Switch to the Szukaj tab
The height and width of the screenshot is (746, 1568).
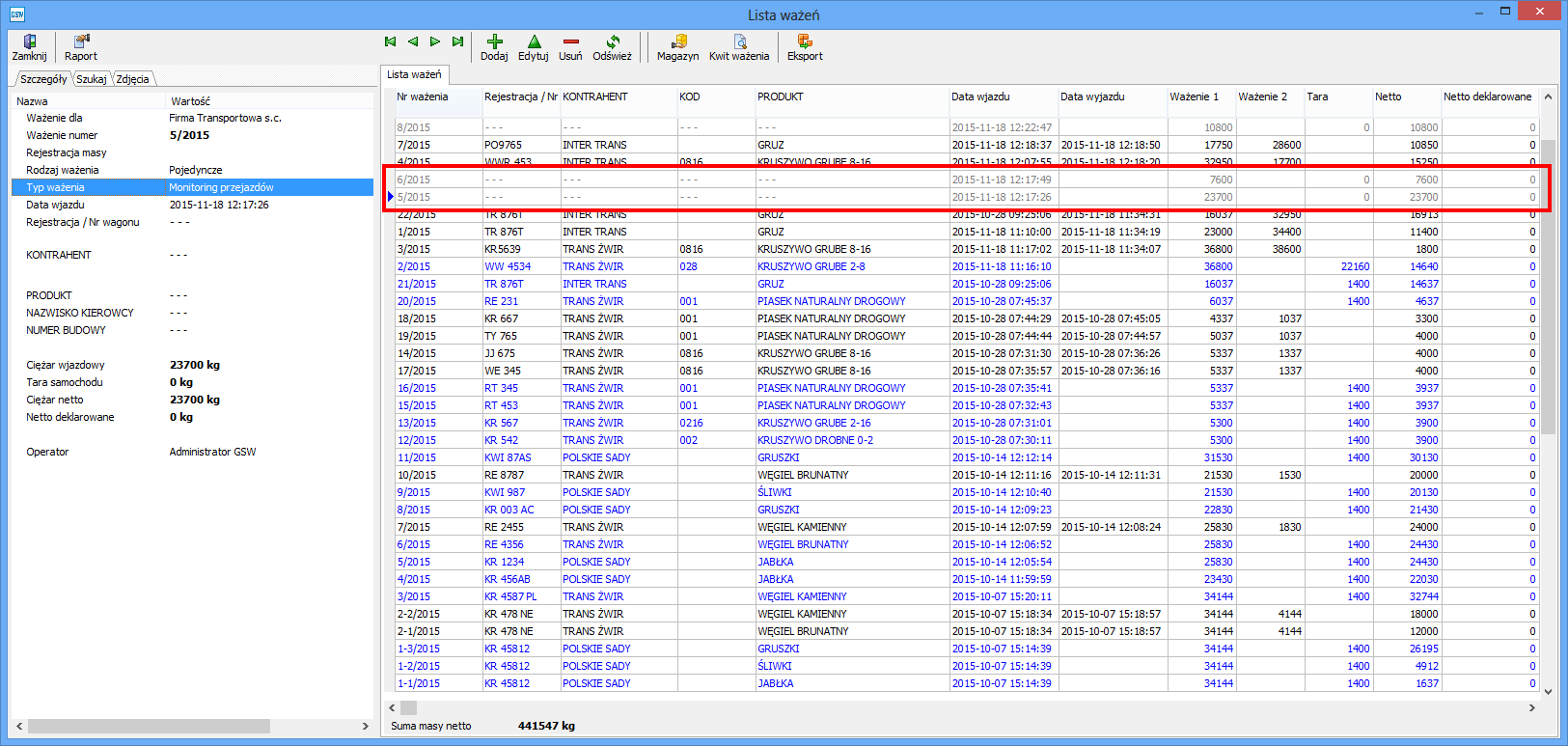[92, 79]
